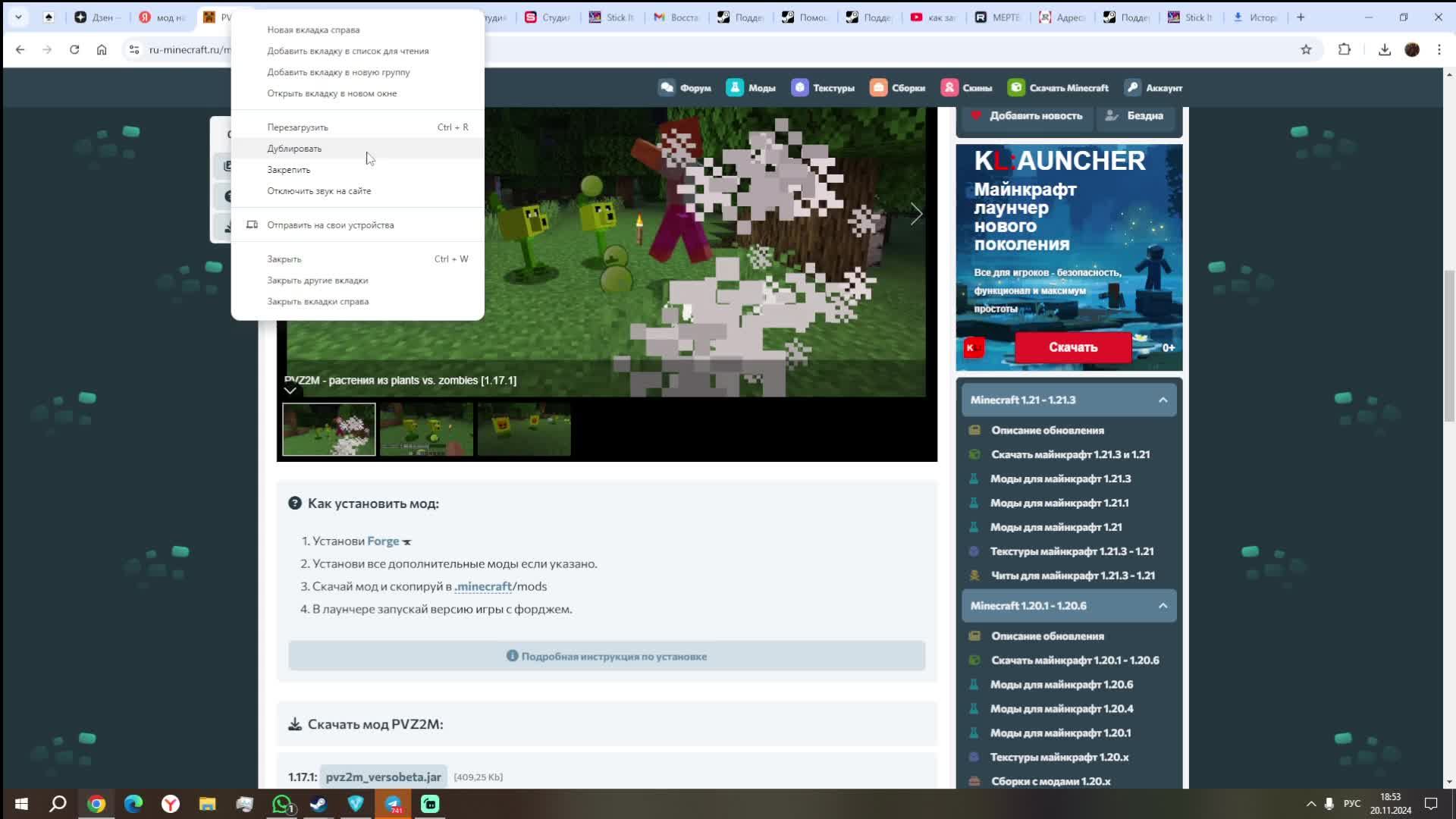Open Telegram from the taskbar
Screen dimensions: 1456x819
[393, 804]
